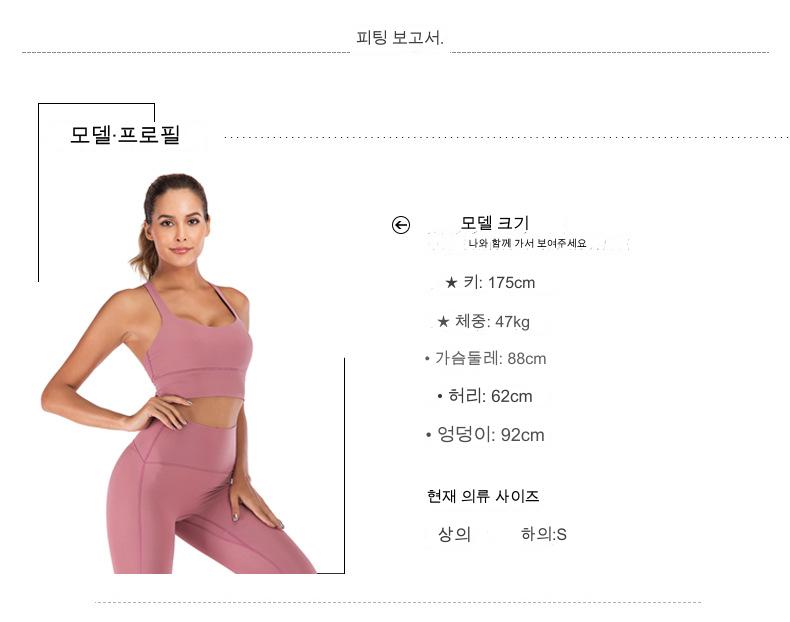The image size is (790, 622).
Task: Click the bullet before 가슴둘레: 88cm
Action: tap(427, 359)
